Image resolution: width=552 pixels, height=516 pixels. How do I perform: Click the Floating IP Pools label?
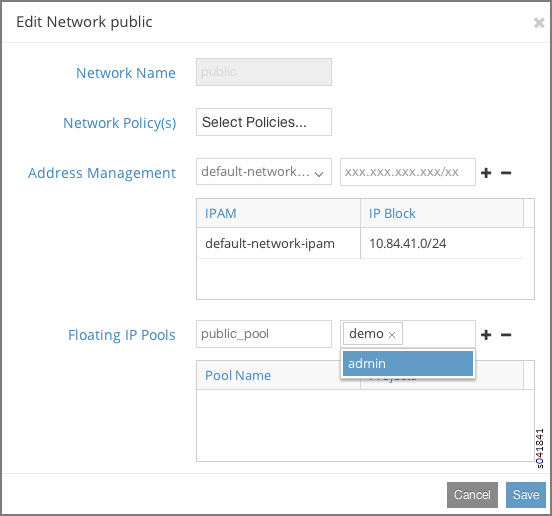(x=122, y=335)
